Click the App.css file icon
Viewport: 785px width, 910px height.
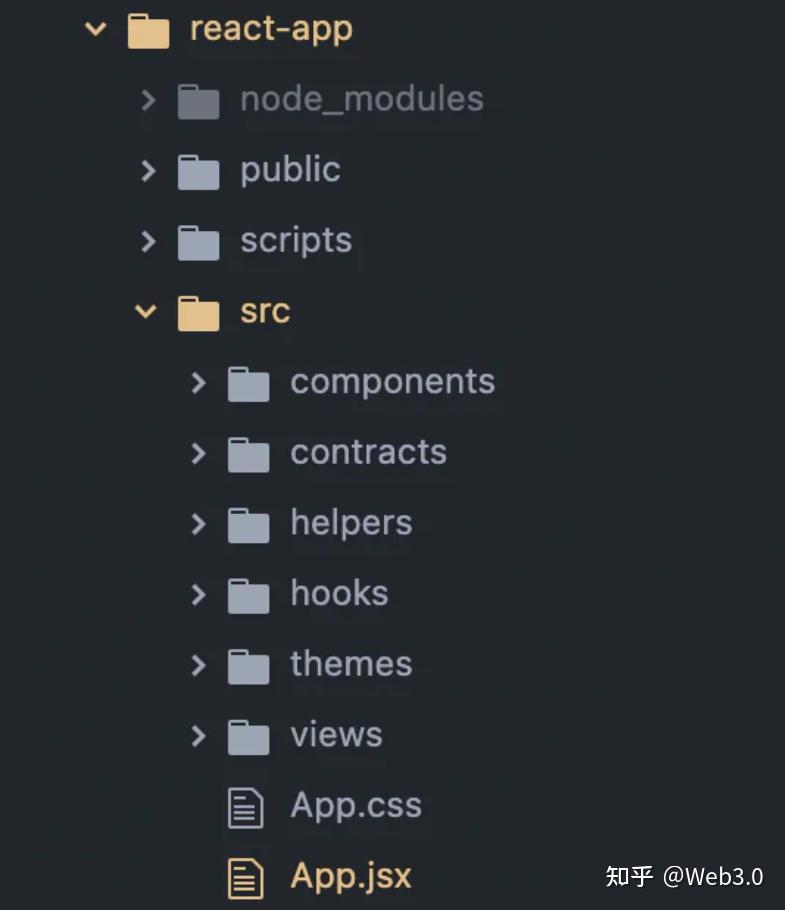click(246, 807)
